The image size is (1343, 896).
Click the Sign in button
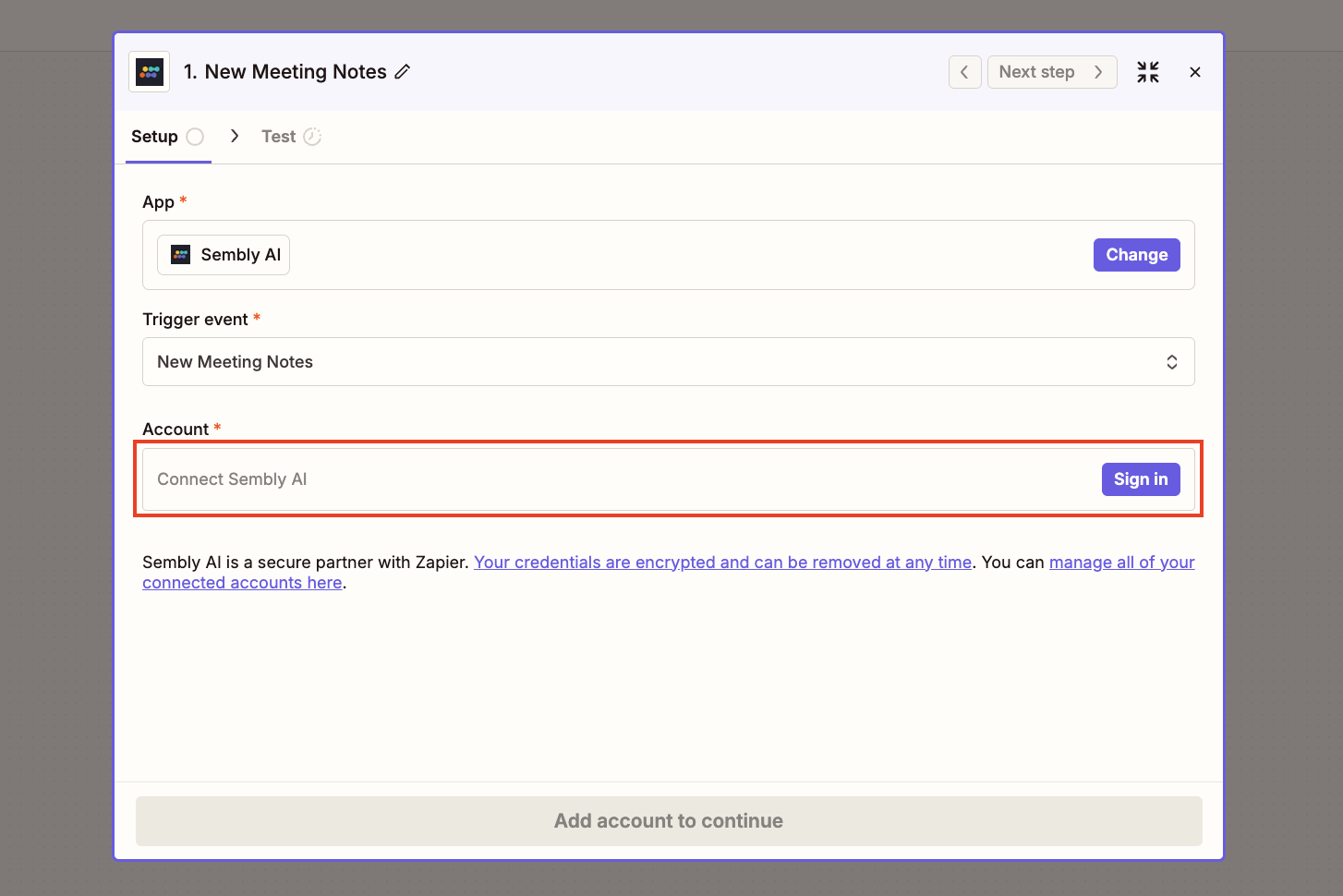coord(1141,479)
